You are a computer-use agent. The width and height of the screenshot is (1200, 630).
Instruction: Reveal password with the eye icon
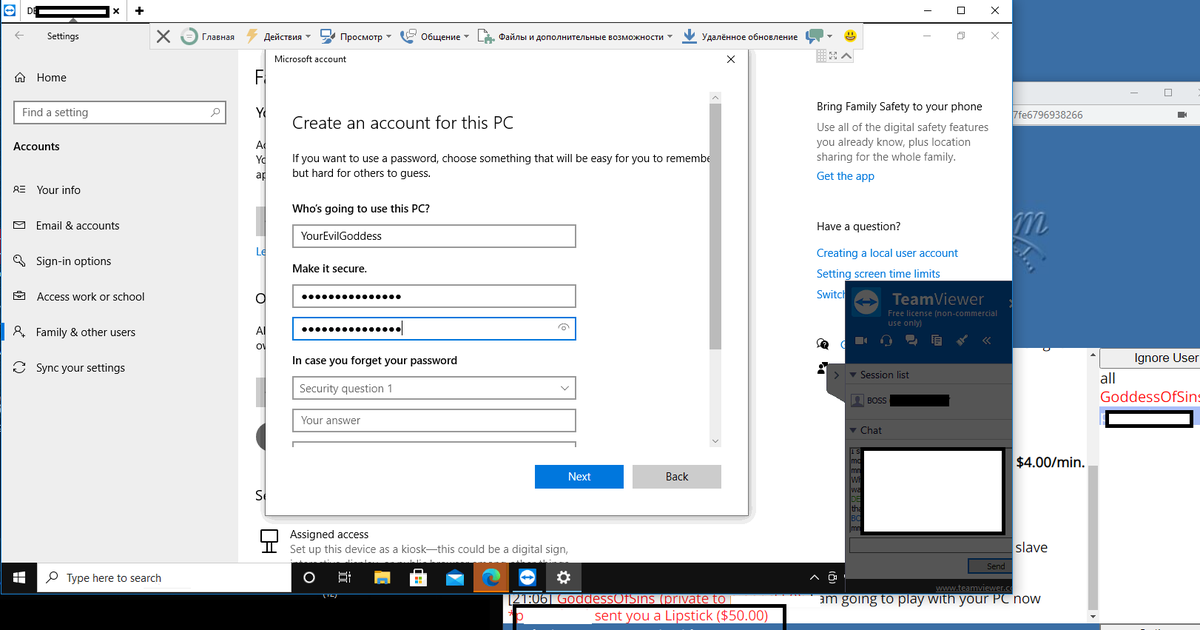[564, 328]
